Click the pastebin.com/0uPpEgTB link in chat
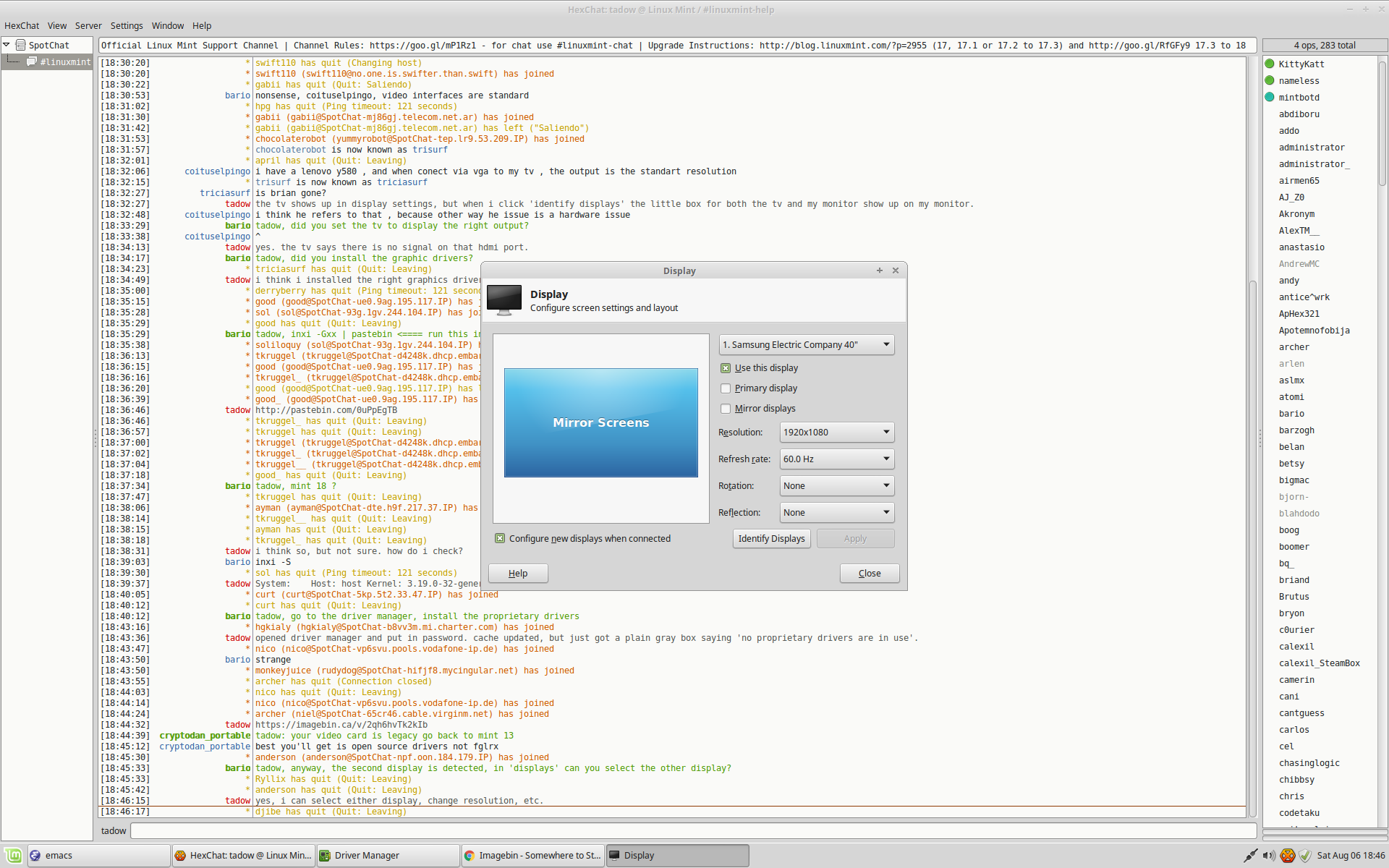Viewport: 1389px width, 868px height. coord(326,410)
